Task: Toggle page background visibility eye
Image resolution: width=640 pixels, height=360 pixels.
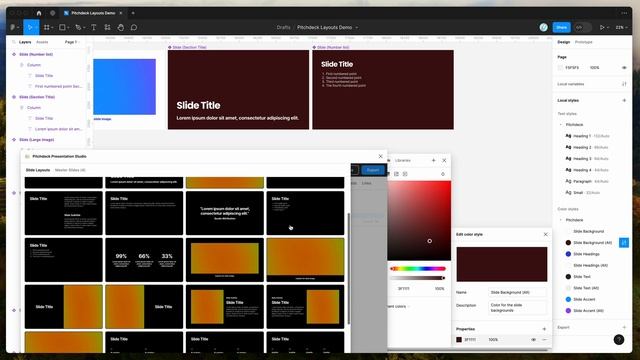Action: coord(624,68)
